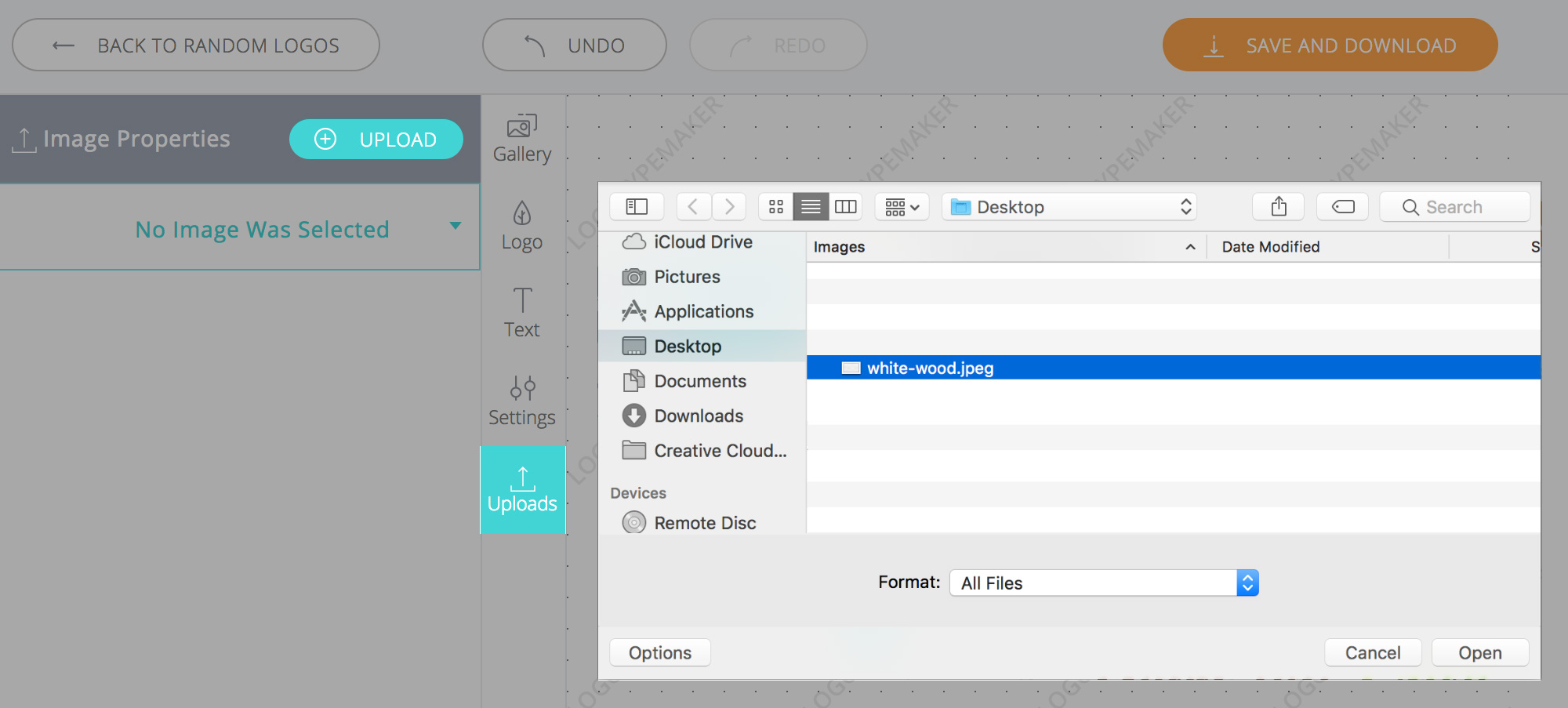Click the Open button
The image size is (1568, 708).
(x=1479, y=653)
